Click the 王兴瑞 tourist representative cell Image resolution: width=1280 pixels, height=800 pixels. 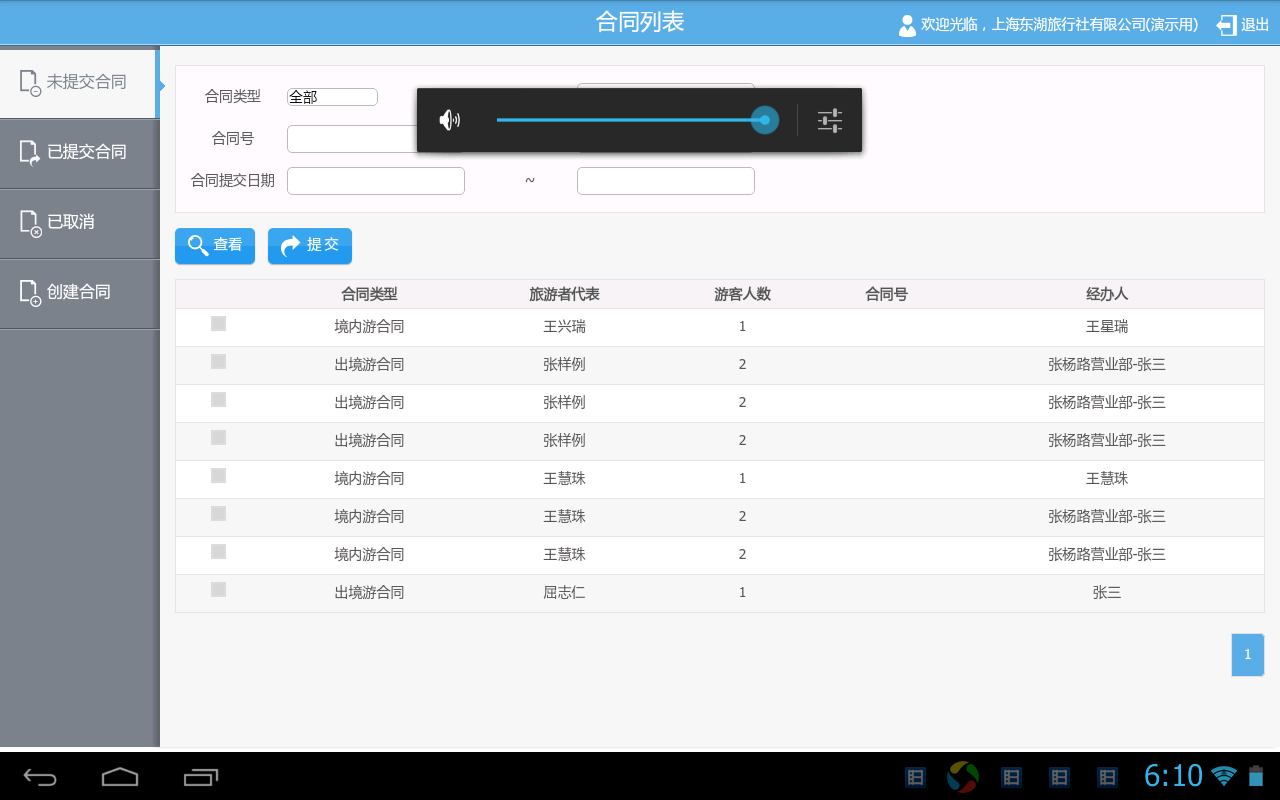click(x=564, y=327)
